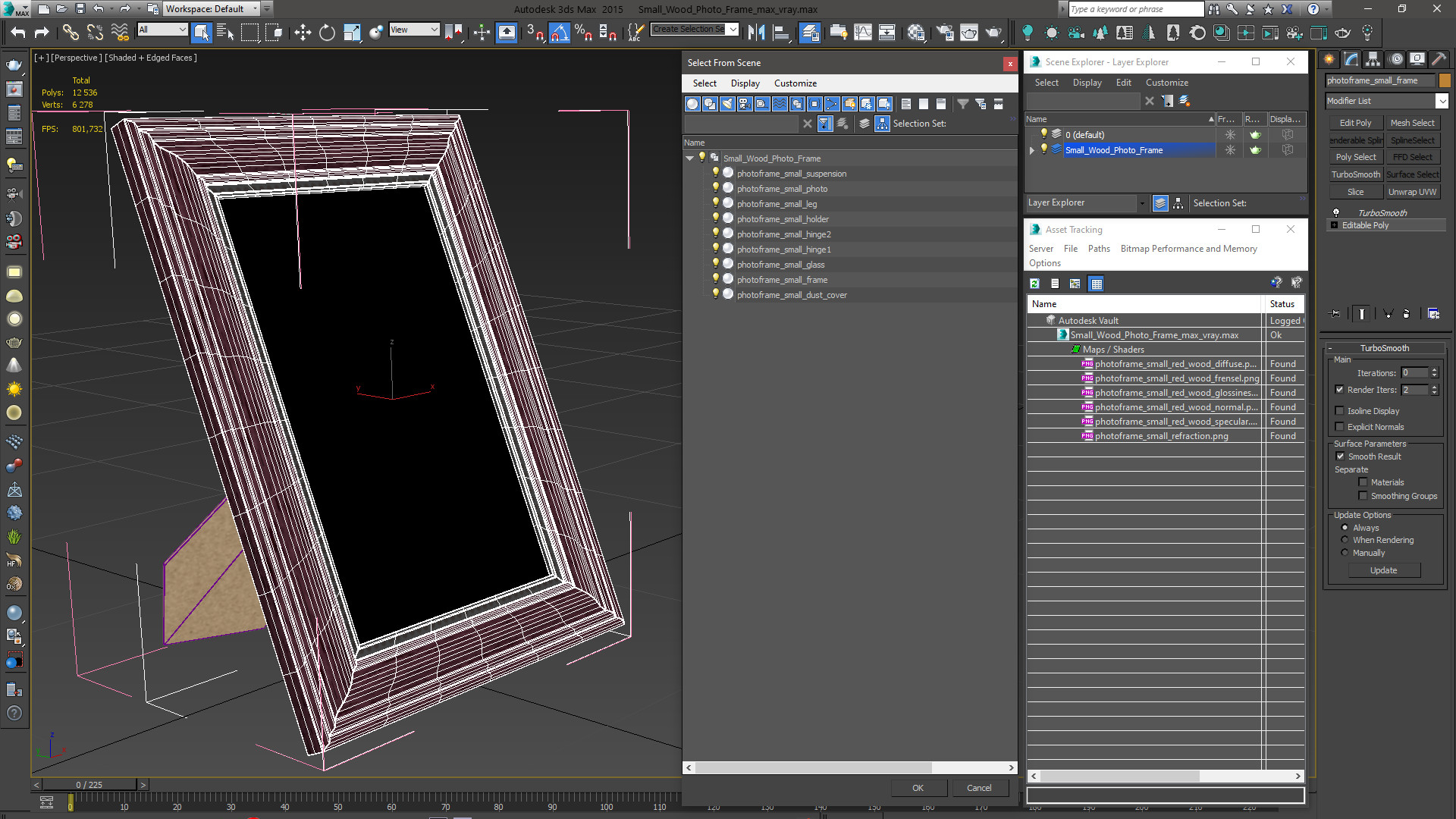Enable Explicit Normals checkbox
The image size is (1456, 819).
point(1340,427)
